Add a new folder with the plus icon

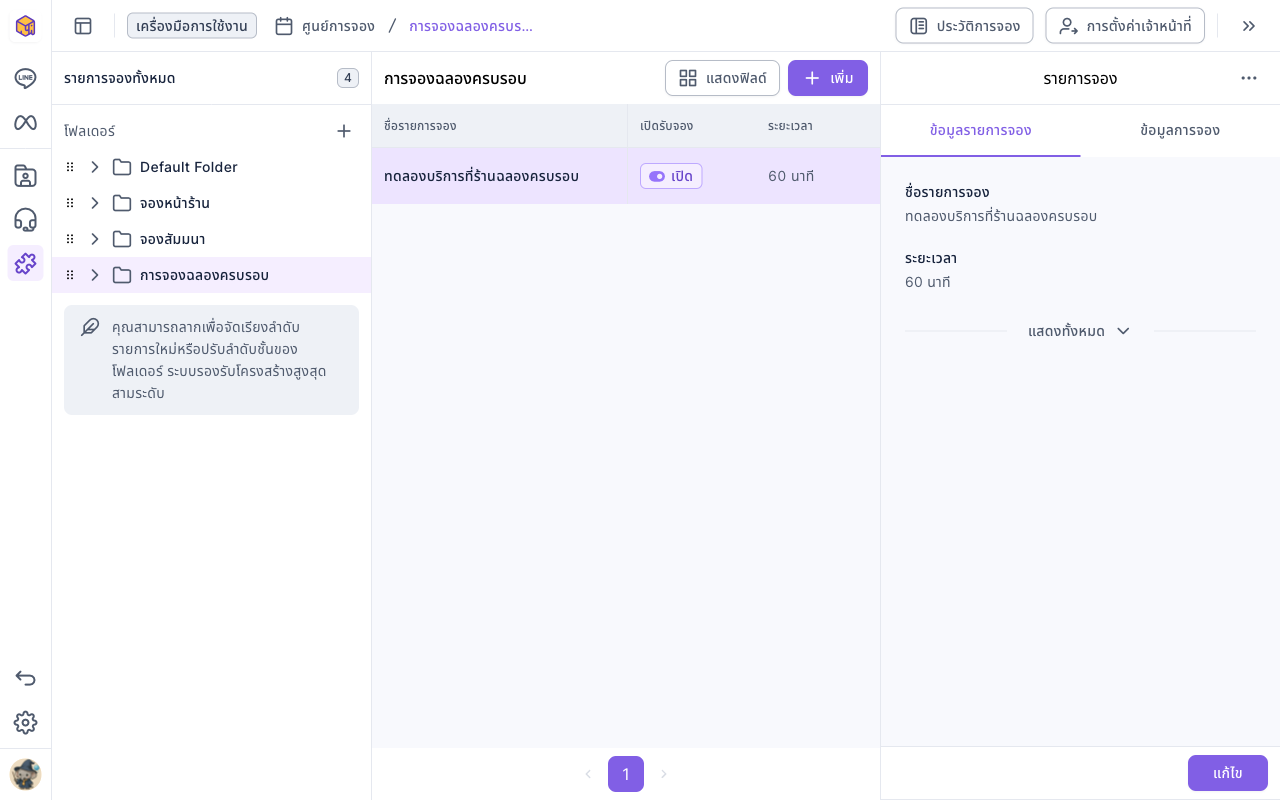click(344, 131)
